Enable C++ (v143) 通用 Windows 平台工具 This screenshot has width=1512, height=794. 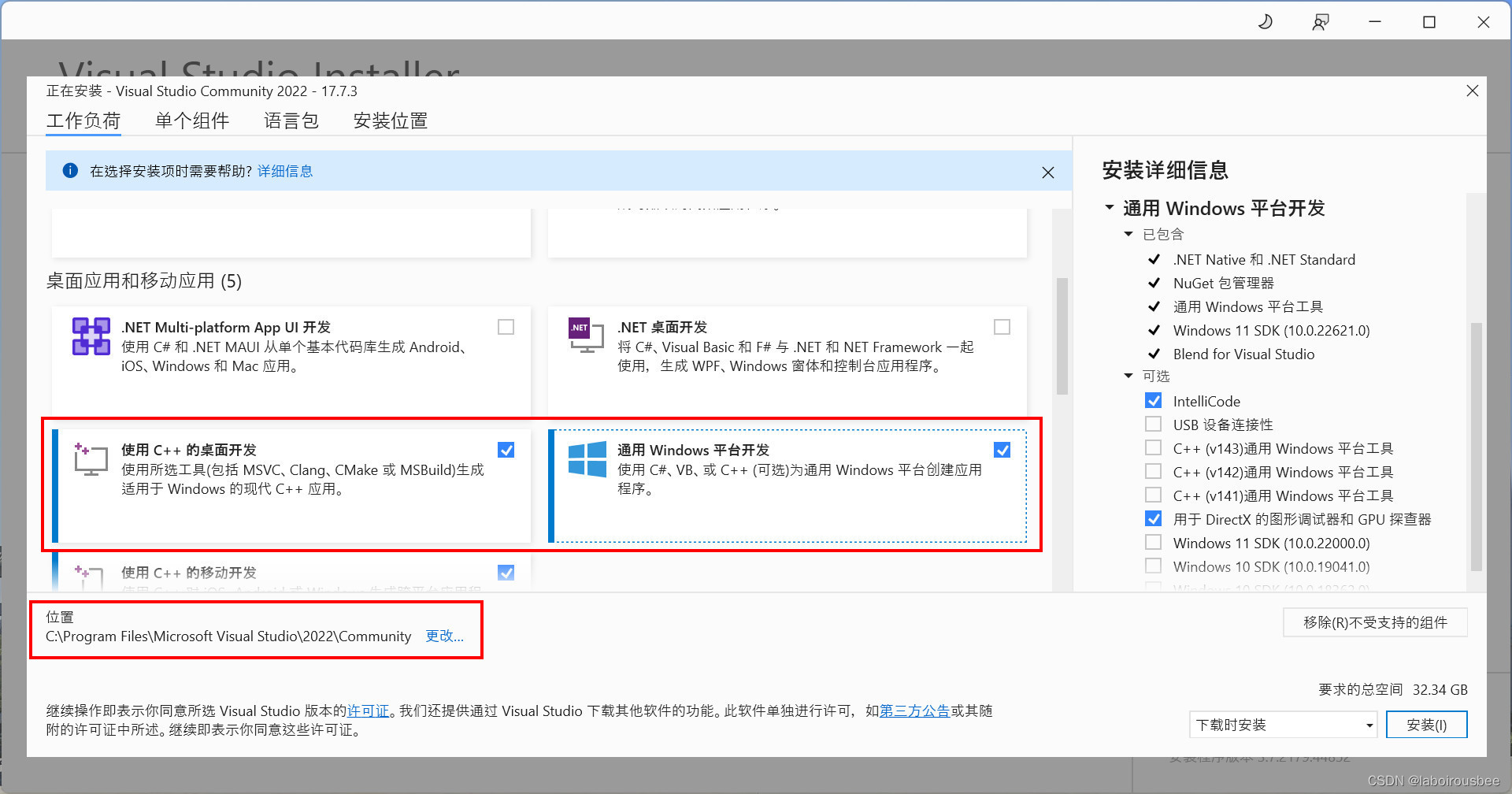pyautogui.click(x=1153, y=448)
